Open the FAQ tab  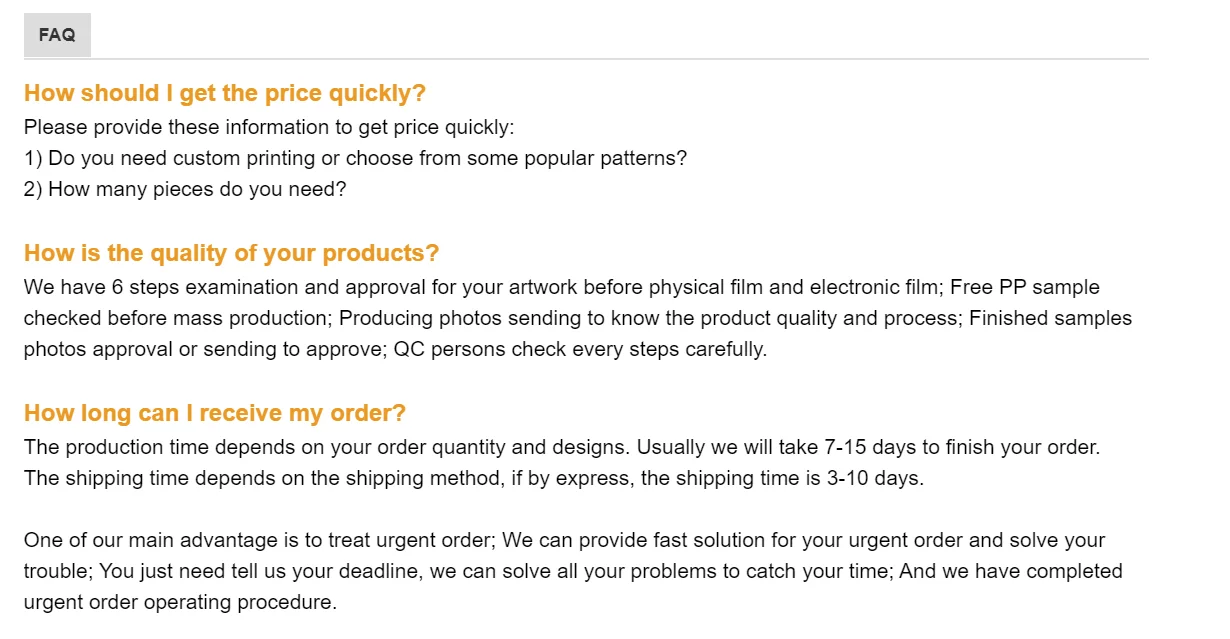[x=57, y=35]
